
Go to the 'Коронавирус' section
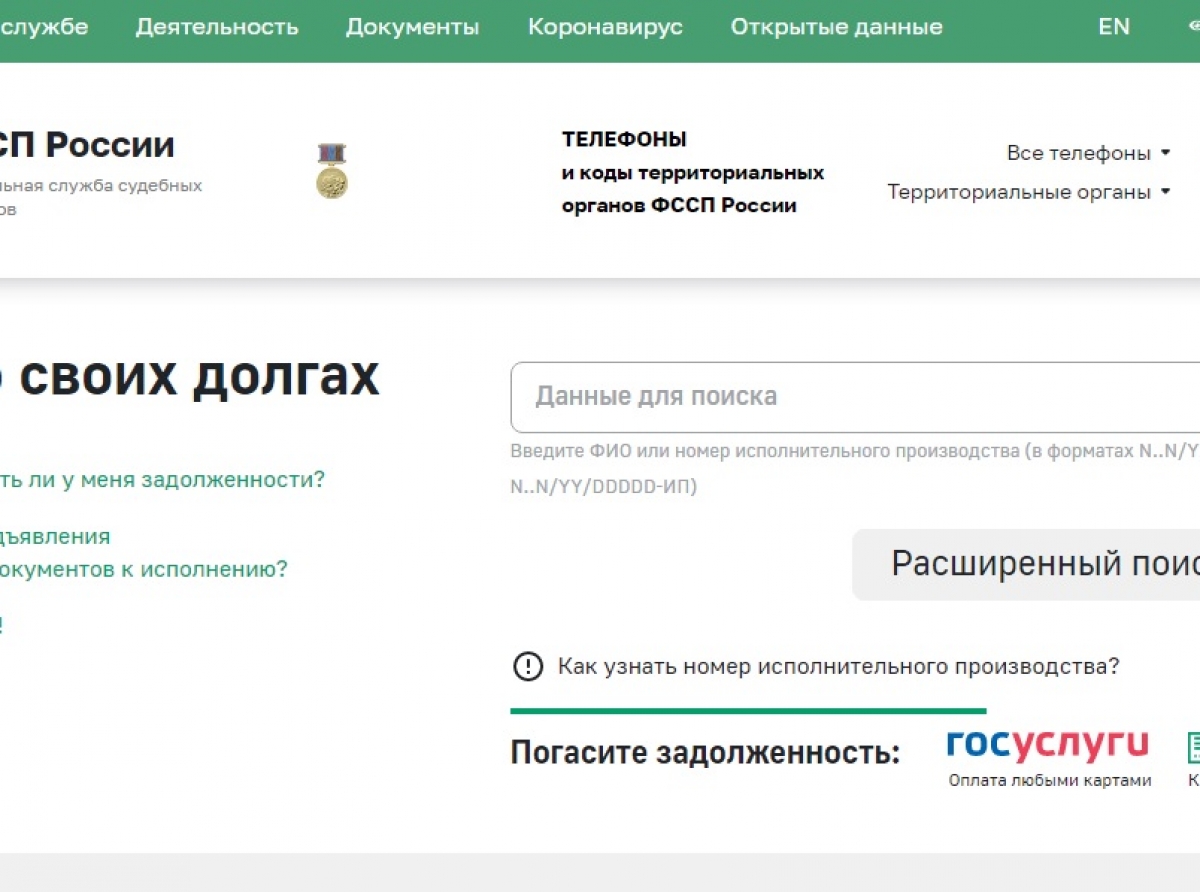point(604,27)
